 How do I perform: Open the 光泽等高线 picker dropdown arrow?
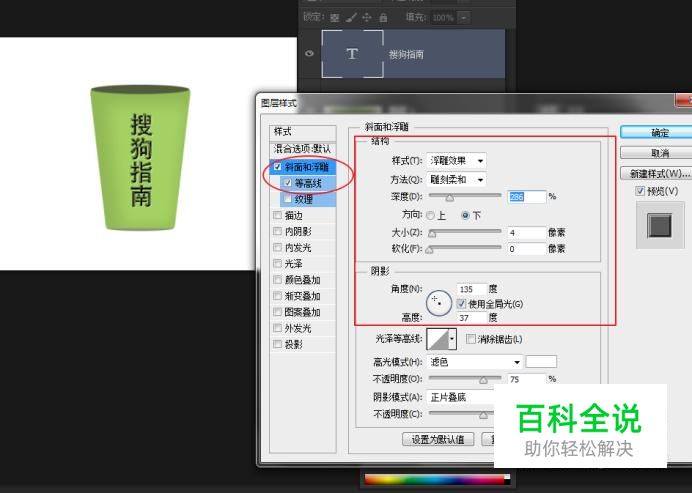point(452,339)
